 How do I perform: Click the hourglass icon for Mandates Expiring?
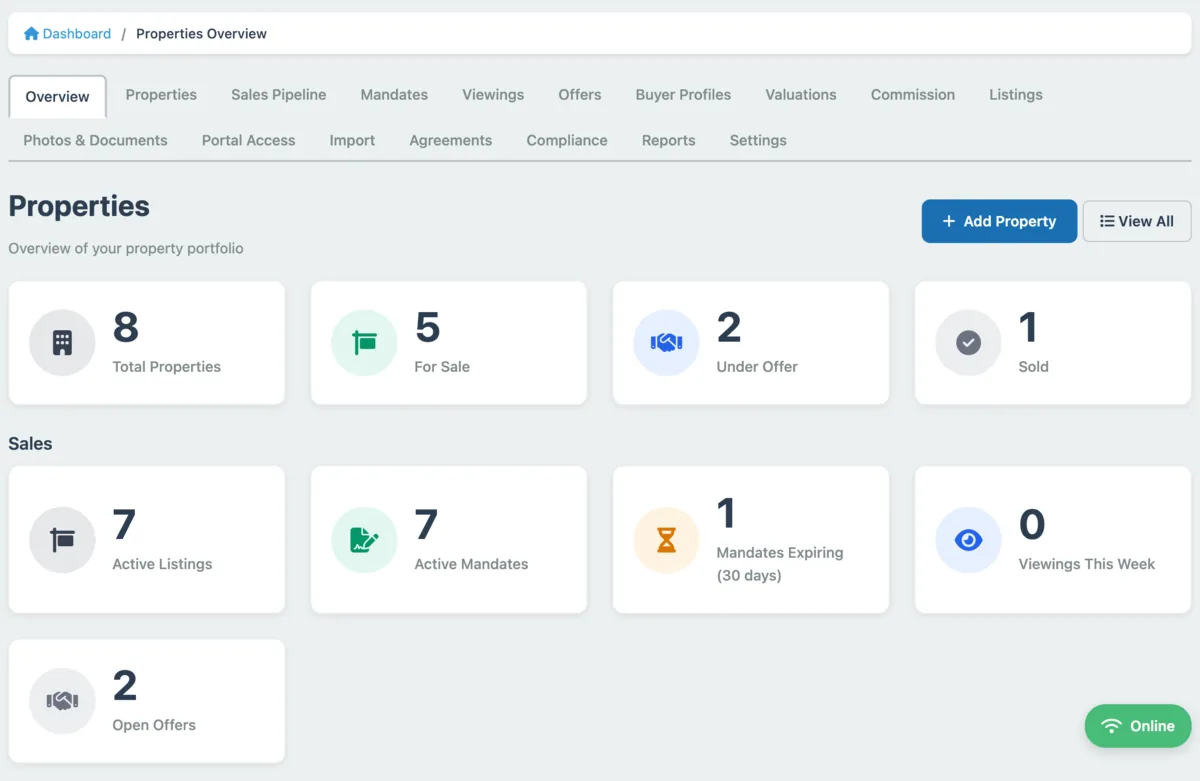pyautogui.click(x=666, y=540)
